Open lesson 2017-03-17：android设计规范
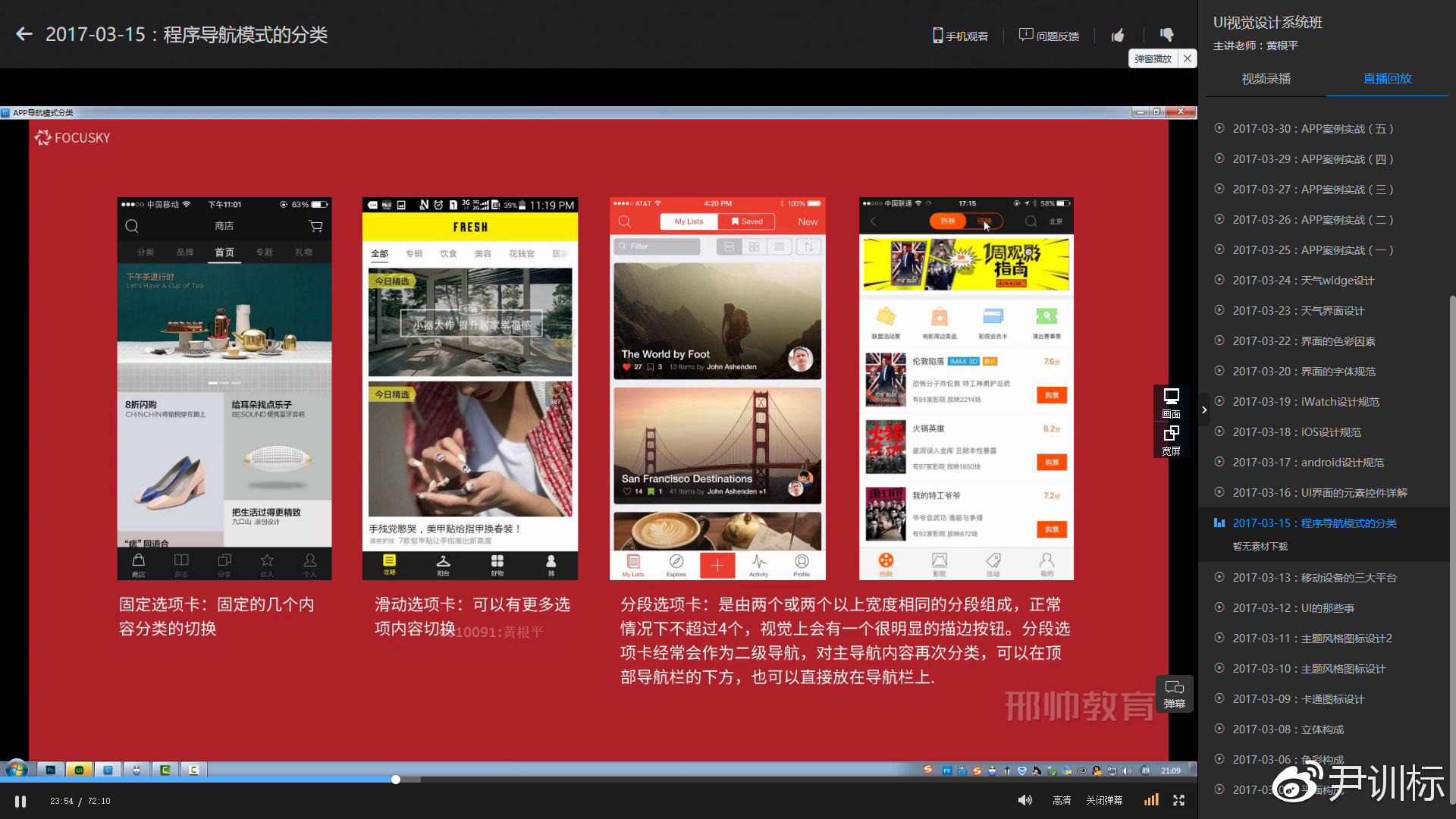This screenshot has height=819, width=1456. pos(1308,463)
